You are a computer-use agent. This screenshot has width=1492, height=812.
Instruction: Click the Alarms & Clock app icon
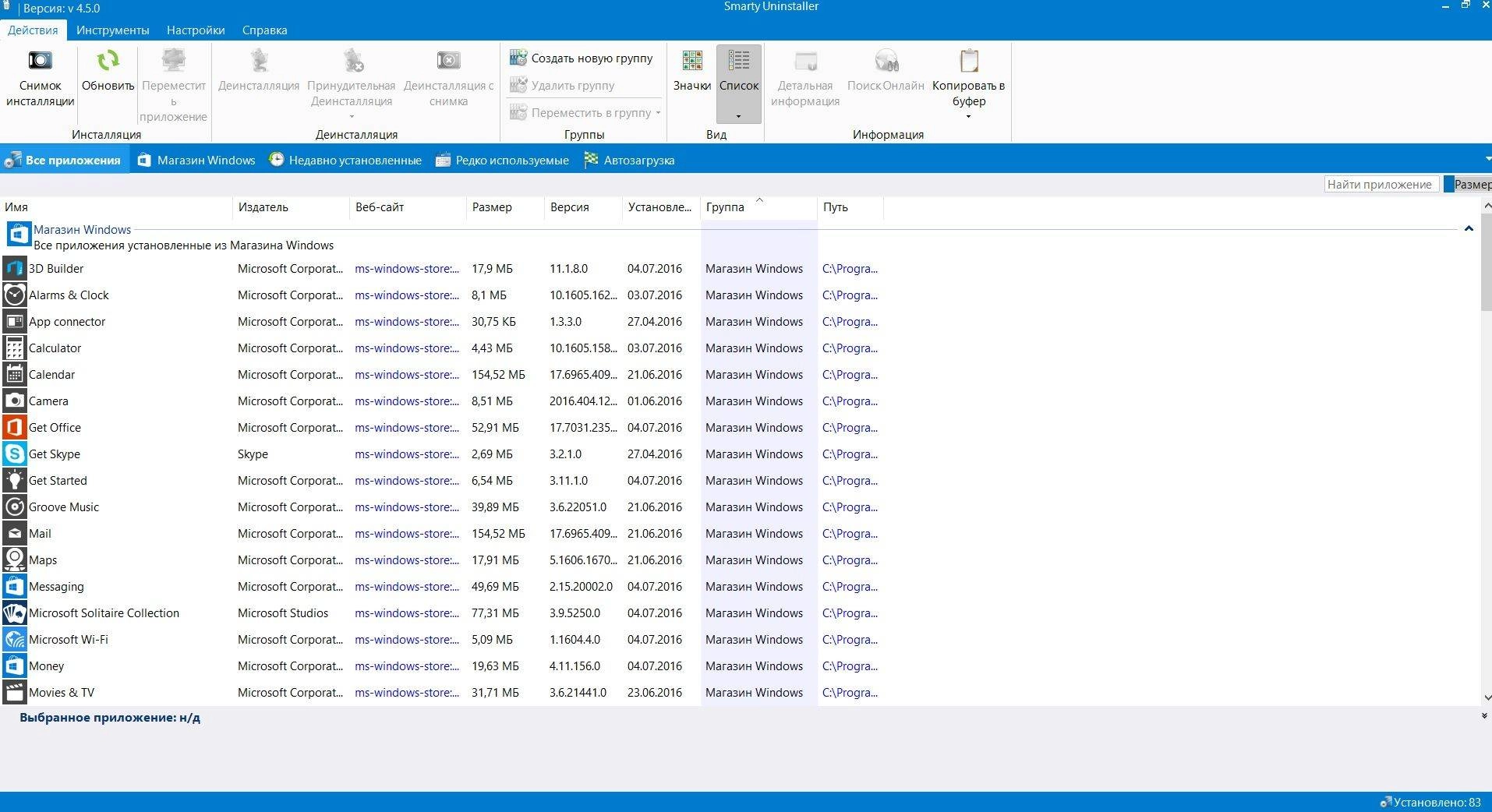pos(15,295)
